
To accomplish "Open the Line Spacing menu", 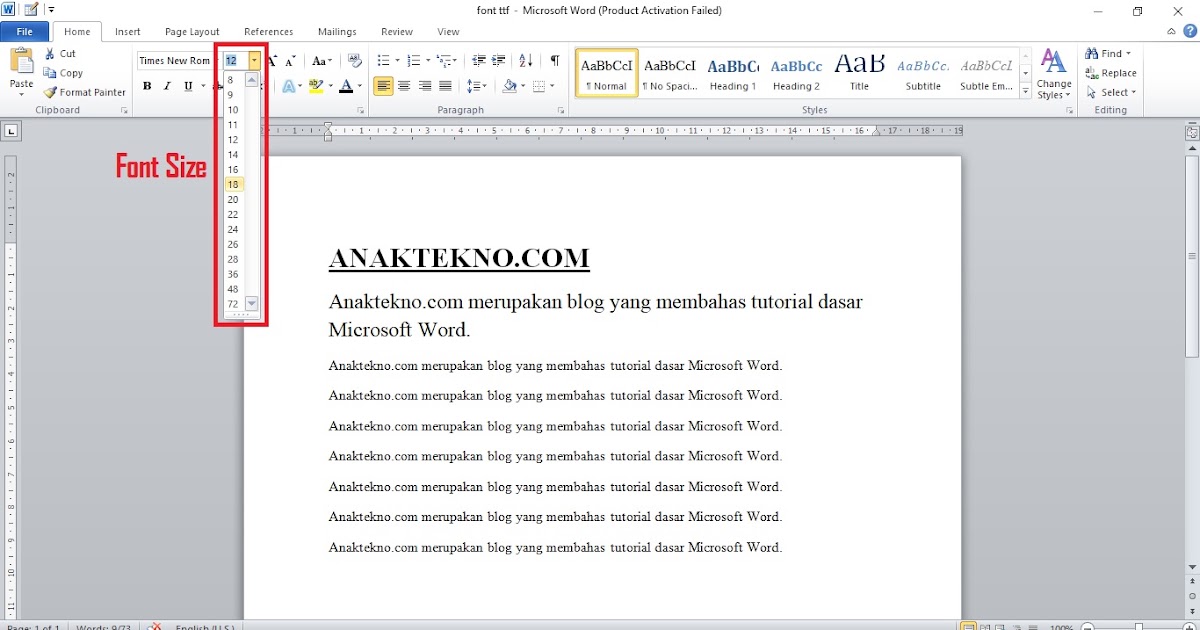I will [477, 86].
